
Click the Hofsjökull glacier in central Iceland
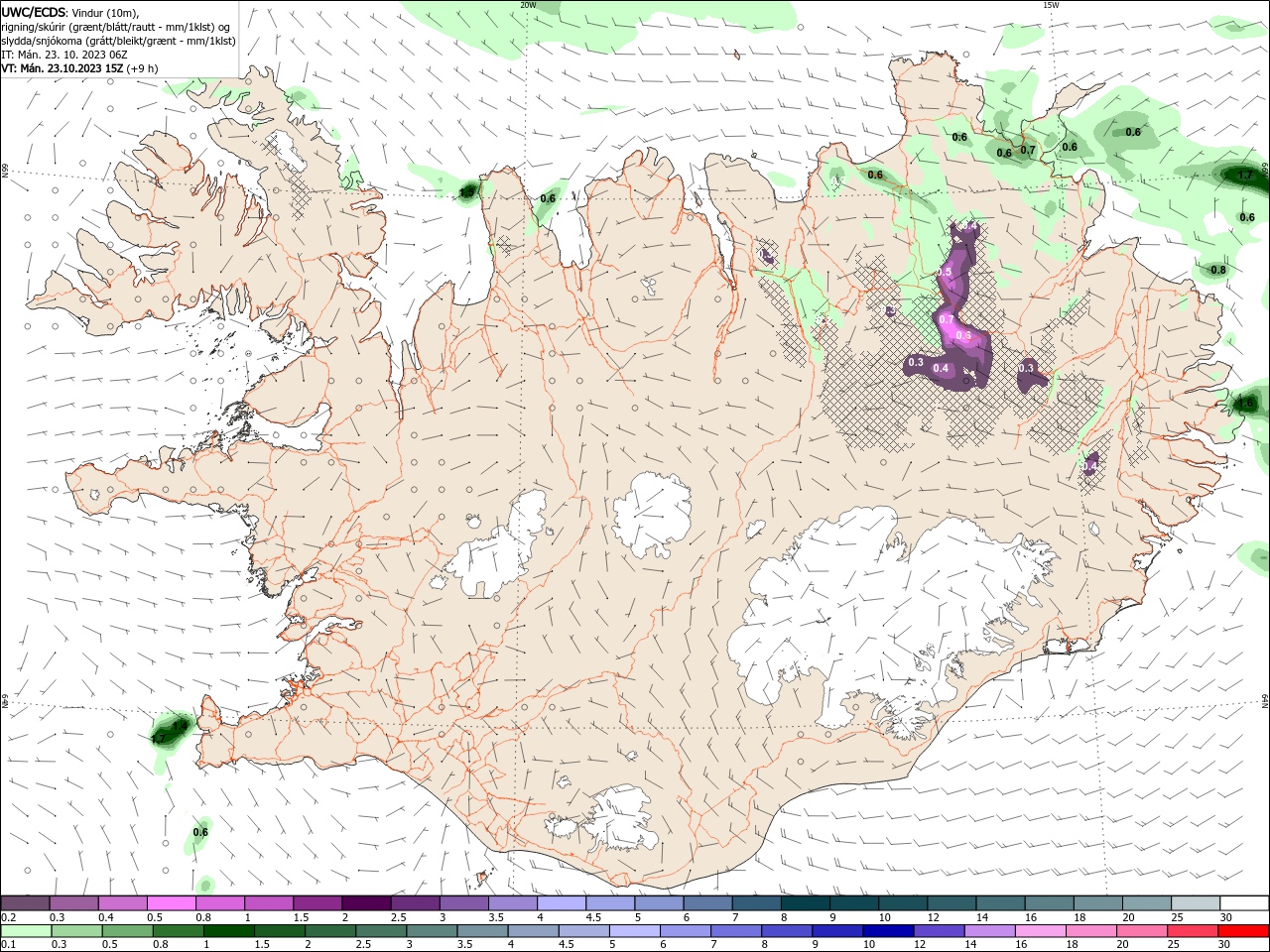[652, 513]
